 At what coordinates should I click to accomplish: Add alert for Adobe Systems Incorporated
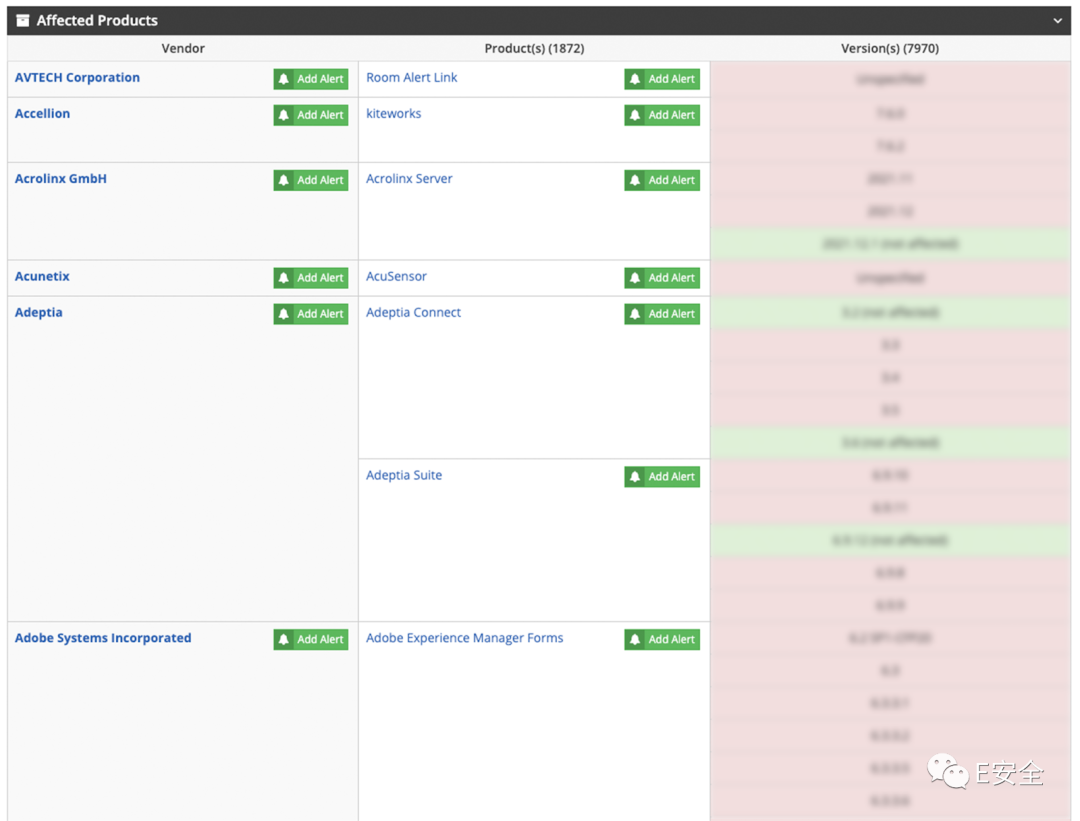pos(311,640)
